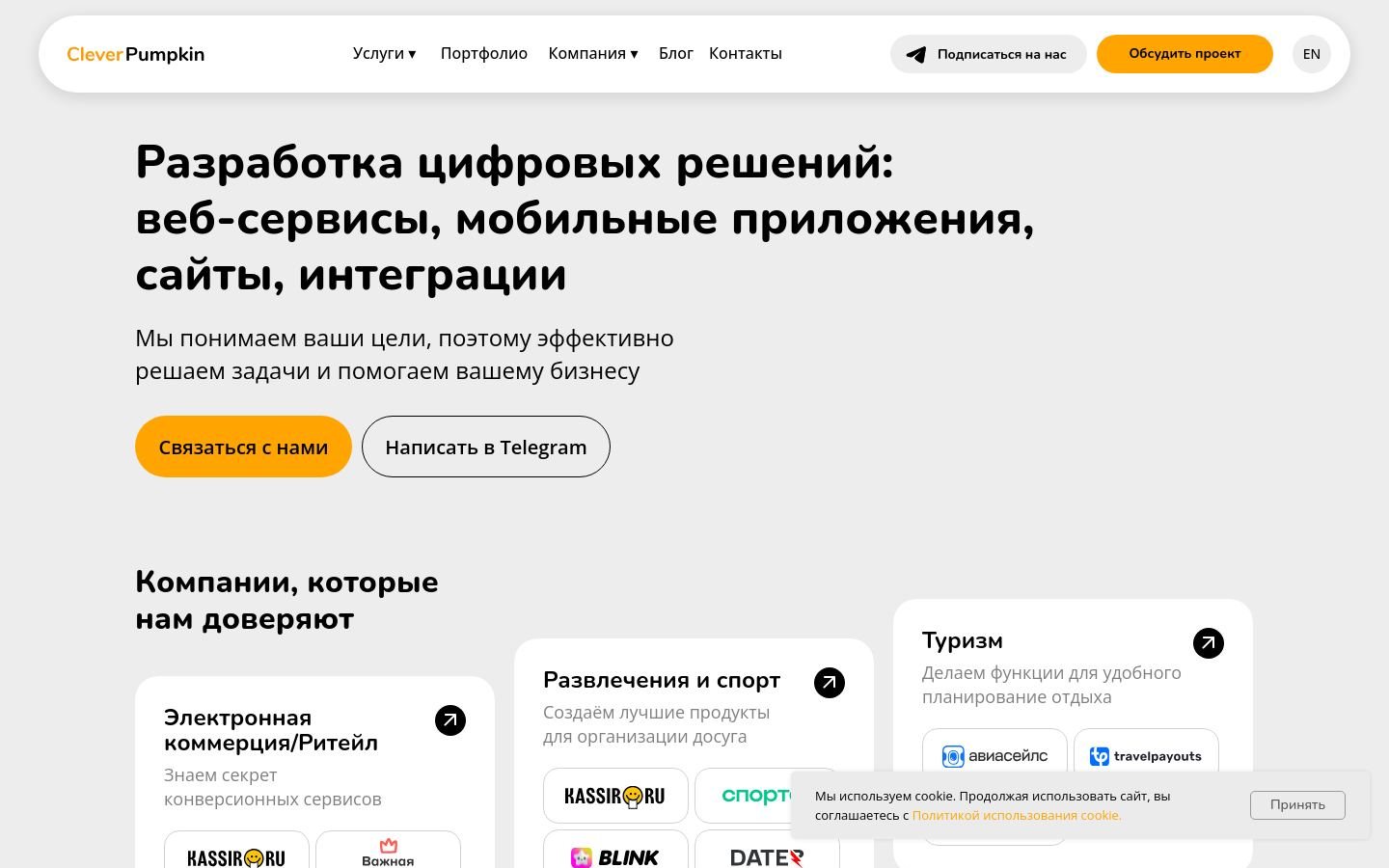Click the Развлечения и спорт heading
The height and width of the screenshot is (868, 1389).
662,681
